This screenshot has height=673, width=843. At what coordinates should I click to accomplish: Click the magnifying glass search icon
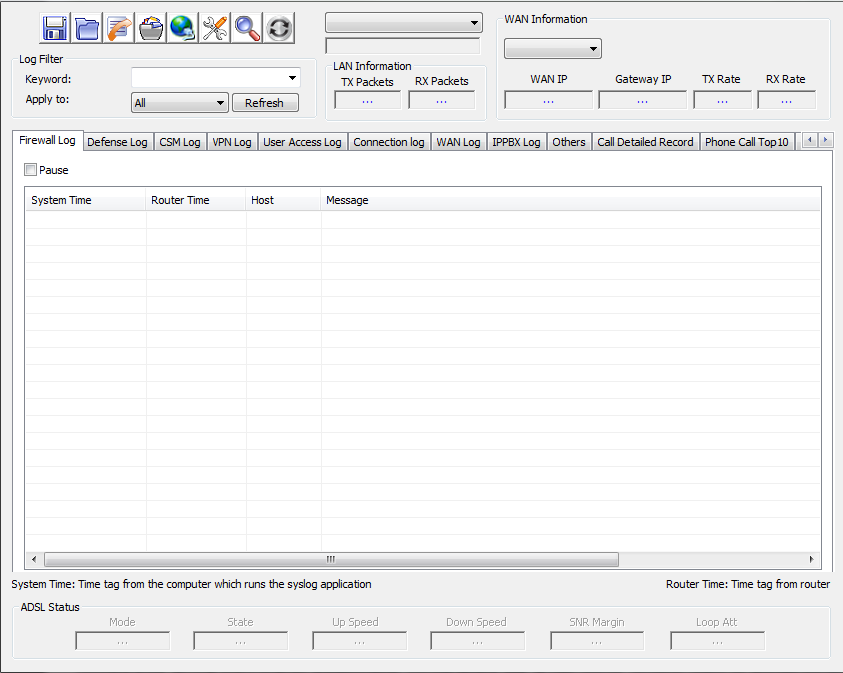tap(247, 28)
